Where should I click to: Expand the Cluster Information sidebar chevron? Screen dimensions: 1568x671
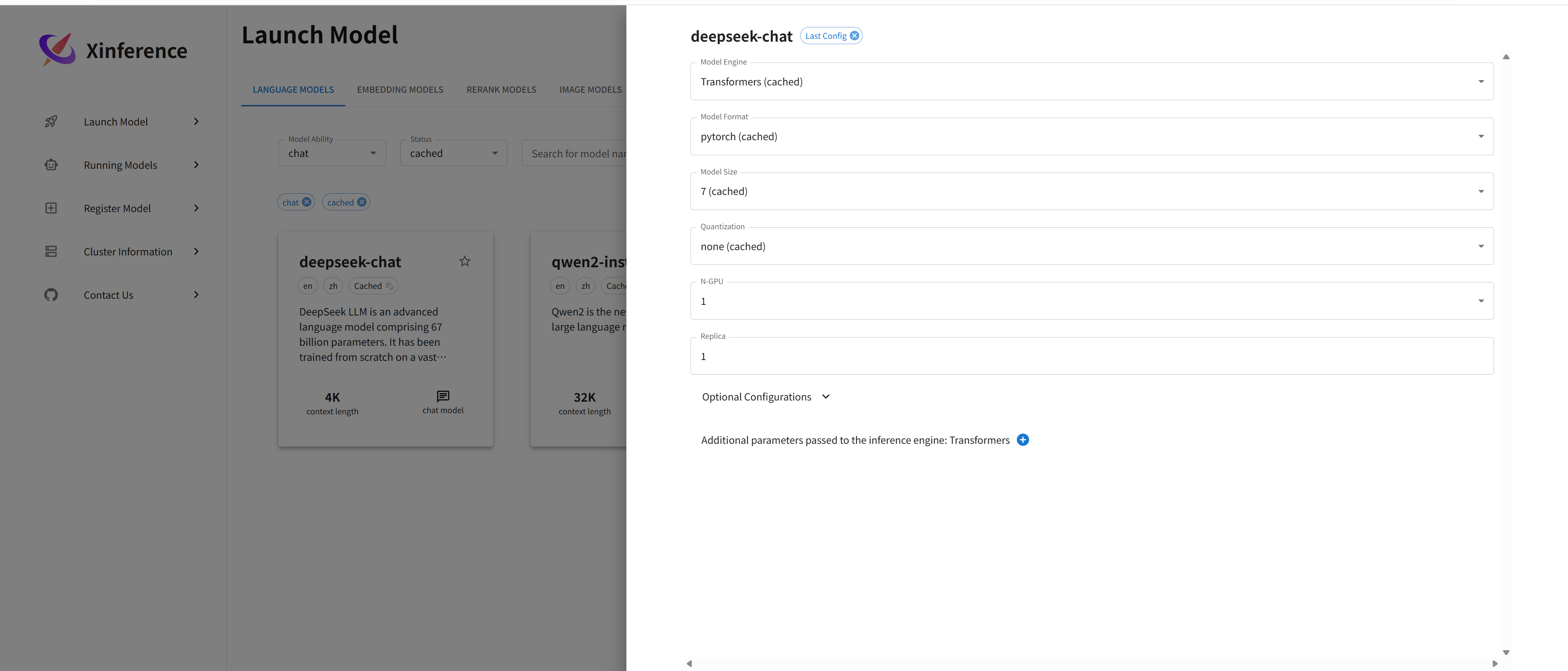coord(196,251)
